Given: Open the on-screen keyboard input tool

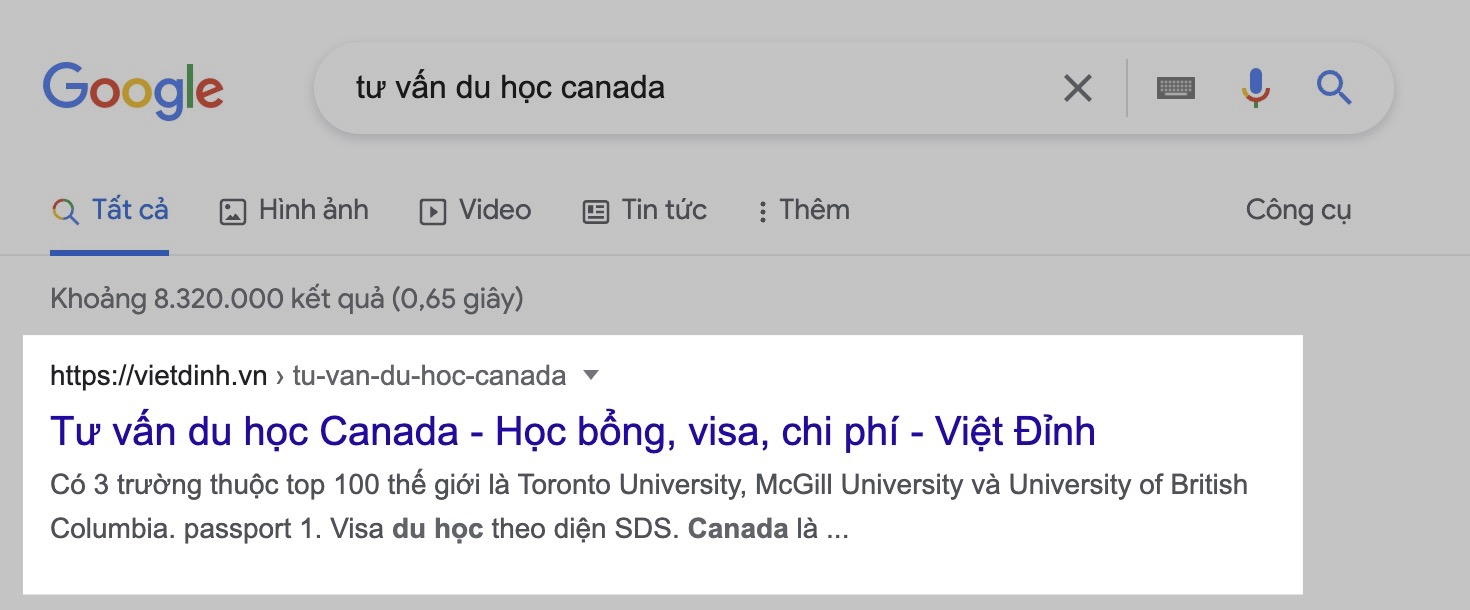Looking at the screenshot, I should click(x=1176, y=88).
